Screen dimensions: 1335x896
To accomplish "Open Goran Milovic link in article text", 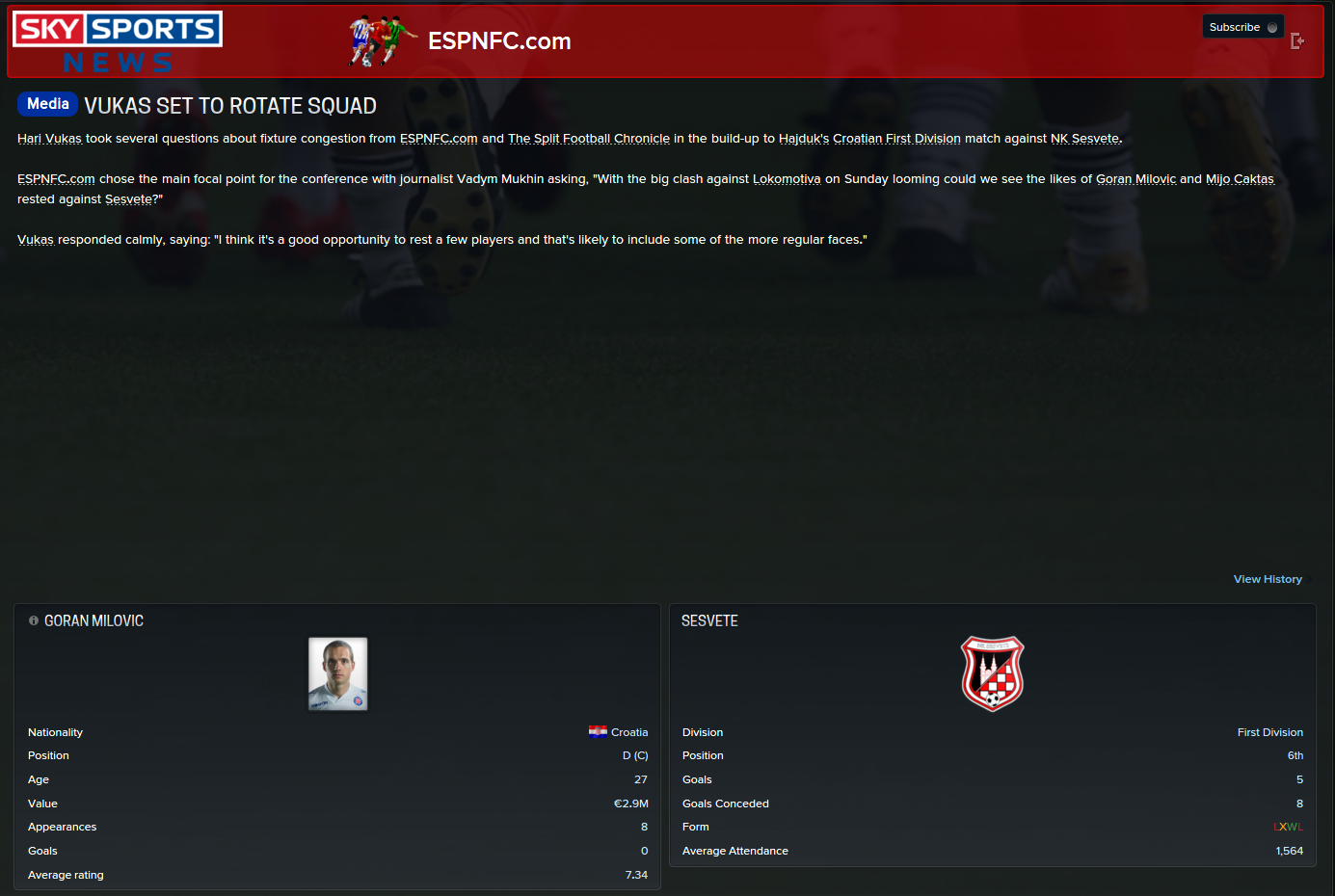I will pyautogui.click(x=1135, y=179).
